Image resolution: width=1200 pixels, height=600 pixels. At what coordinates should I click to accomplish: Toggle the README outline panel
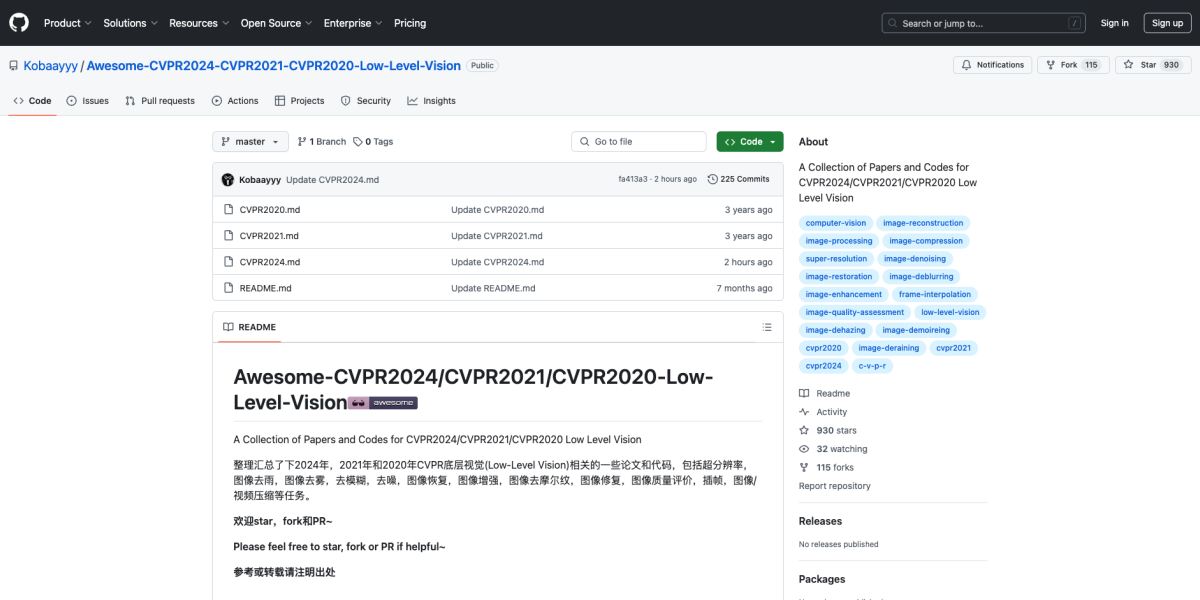[766, 327]
